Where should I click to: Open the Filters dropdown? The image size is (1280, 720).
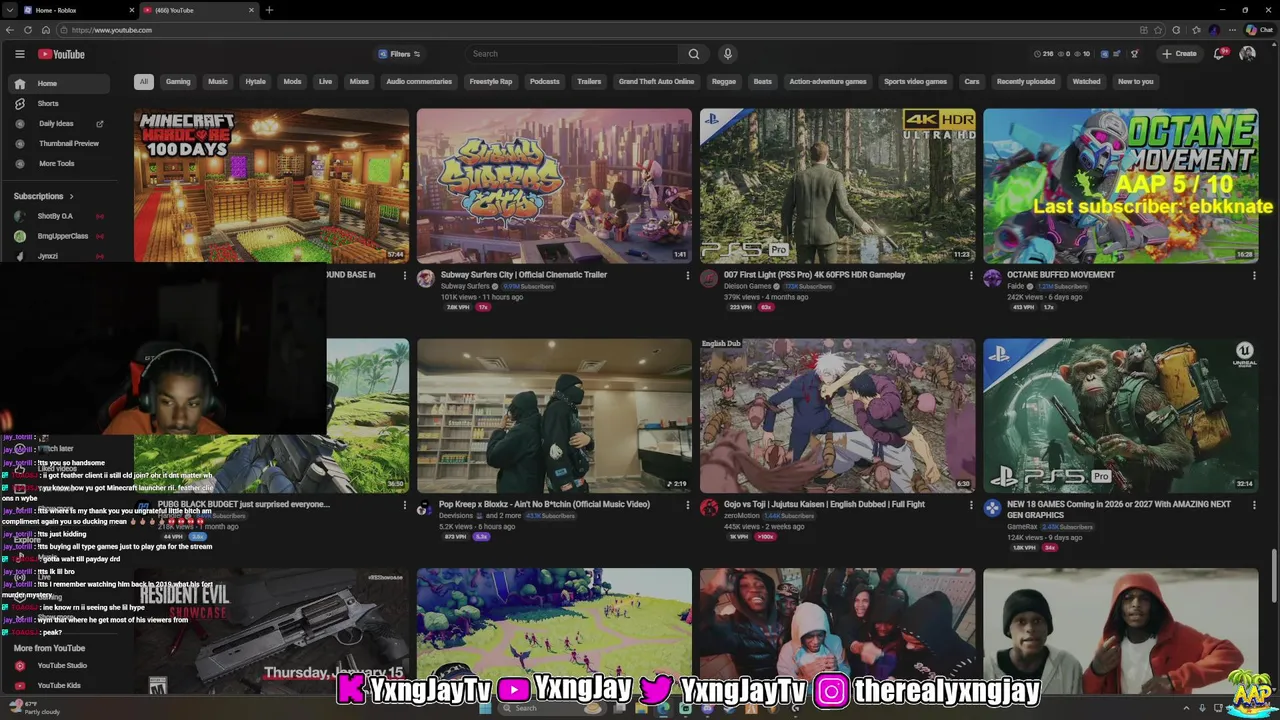399,54
